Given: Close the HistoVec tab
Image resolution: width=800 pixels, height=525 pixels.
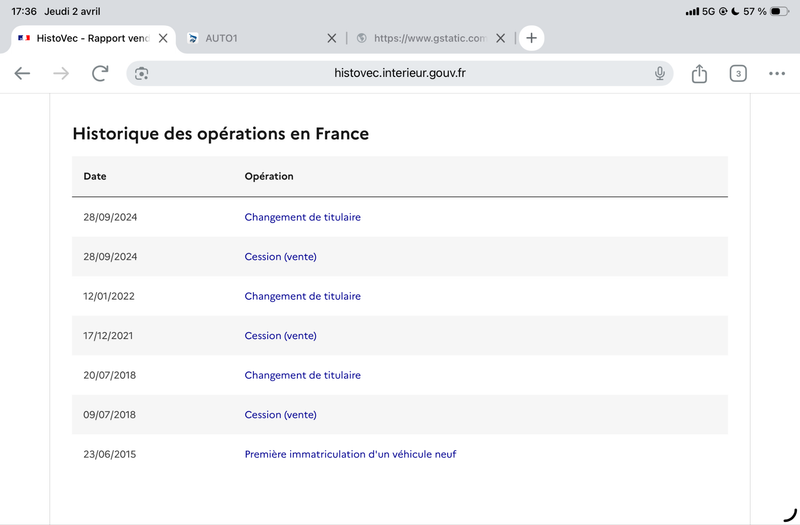Looking at the screenshot, I should point(163,38).
